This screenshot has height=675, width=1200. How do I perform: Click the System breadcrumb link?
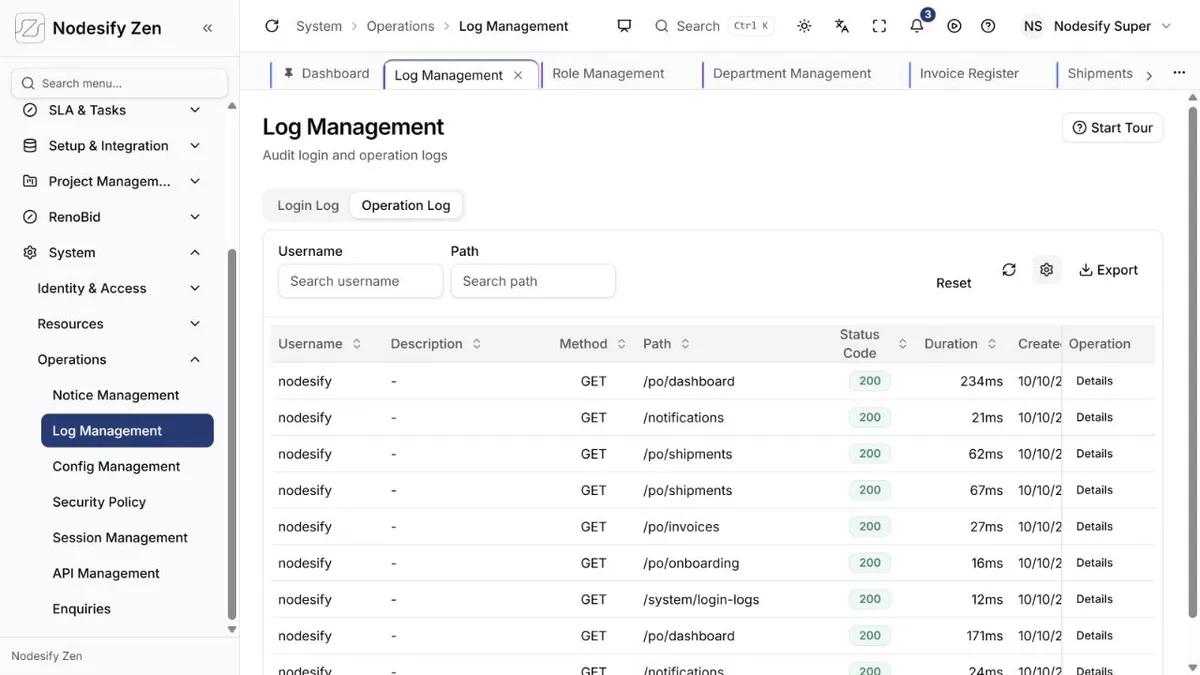319,26
